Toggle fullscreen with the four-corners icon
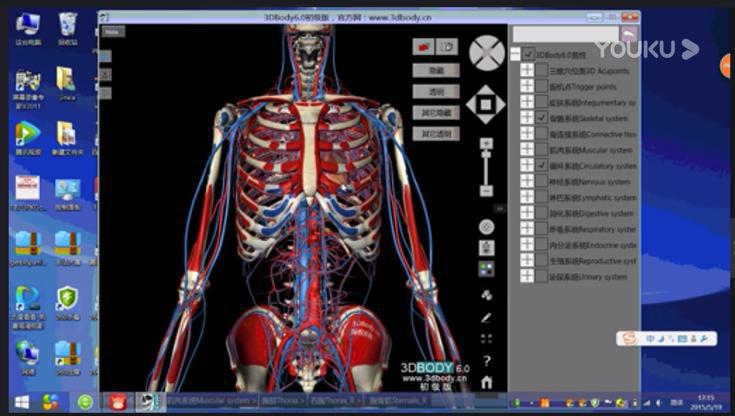Screen dimensions: 735x416 (487, 339)
